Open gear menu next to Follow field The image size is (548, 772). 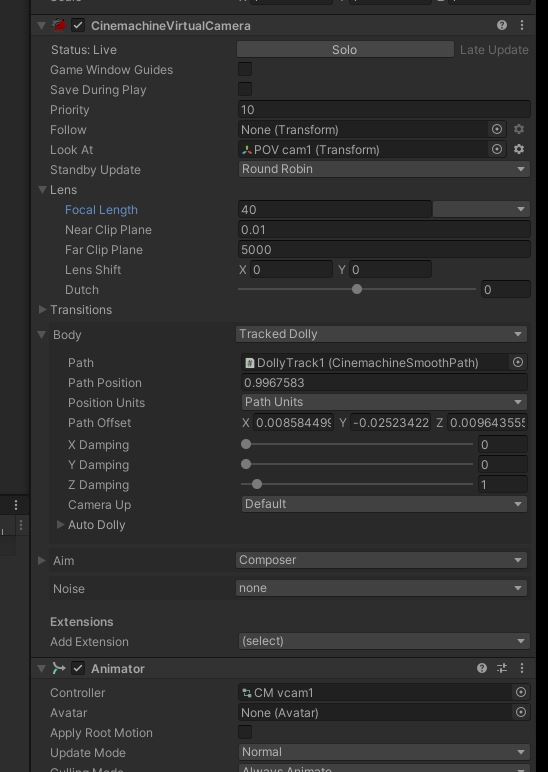tap(519, 129)
